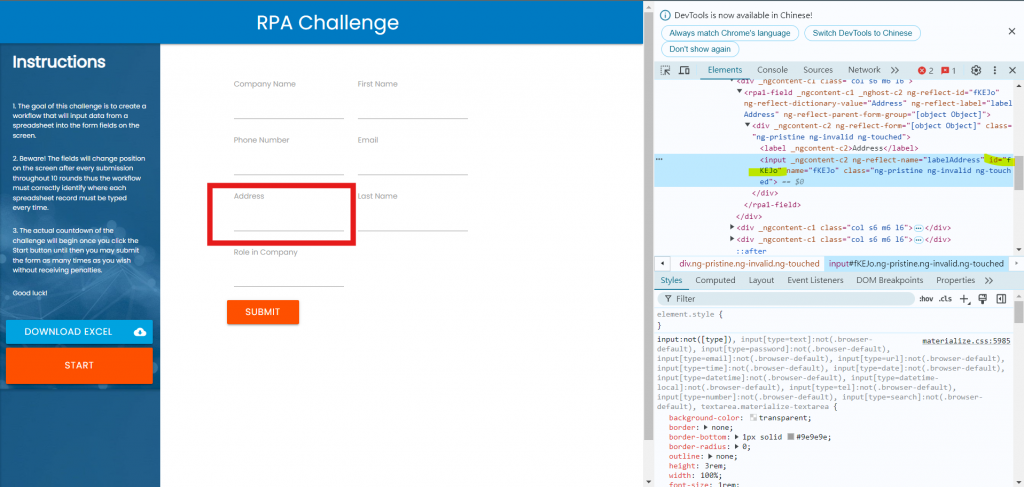The image size is (1024, 487).
Task: Click the Don't show again button
Action: 700,49
